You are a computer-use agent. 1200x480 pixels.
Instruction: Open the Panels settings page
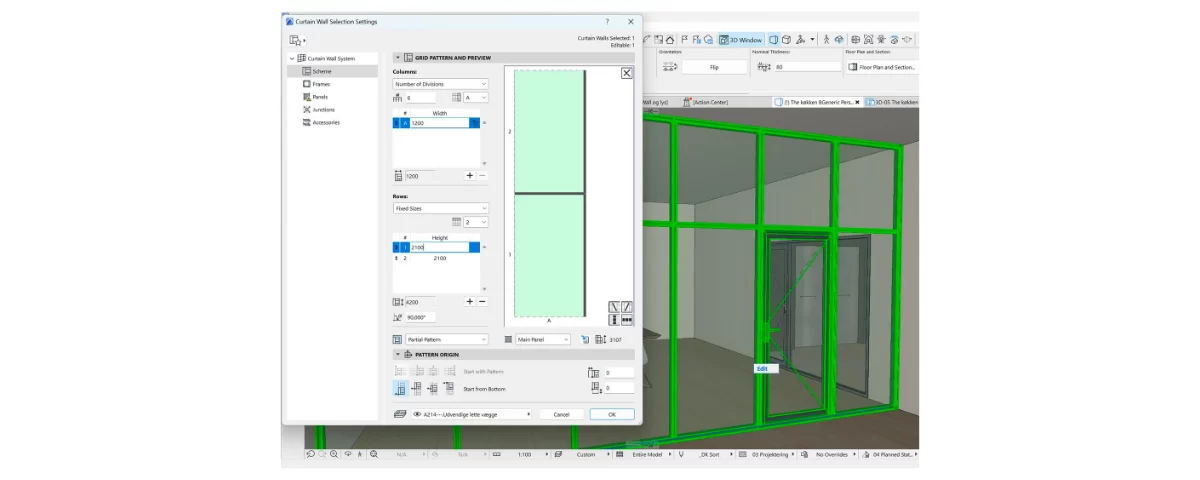point(320,97)
